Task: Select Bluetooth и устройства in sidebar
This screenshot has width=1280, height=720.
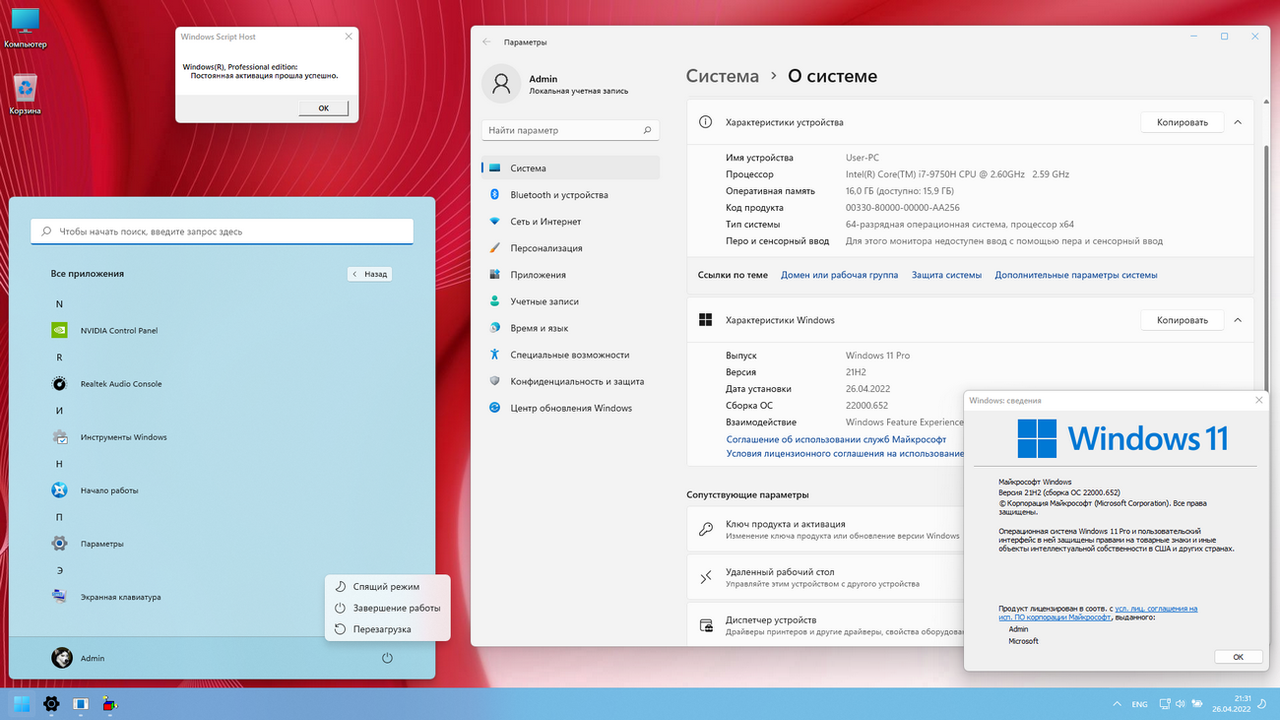Action: (571, 195)
